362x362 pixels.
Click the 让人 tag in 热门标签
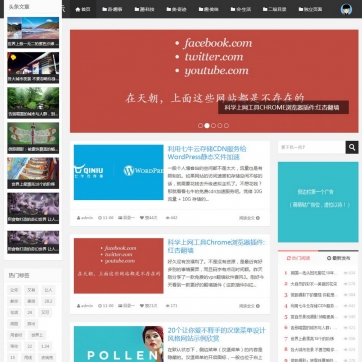pos(48,290)
